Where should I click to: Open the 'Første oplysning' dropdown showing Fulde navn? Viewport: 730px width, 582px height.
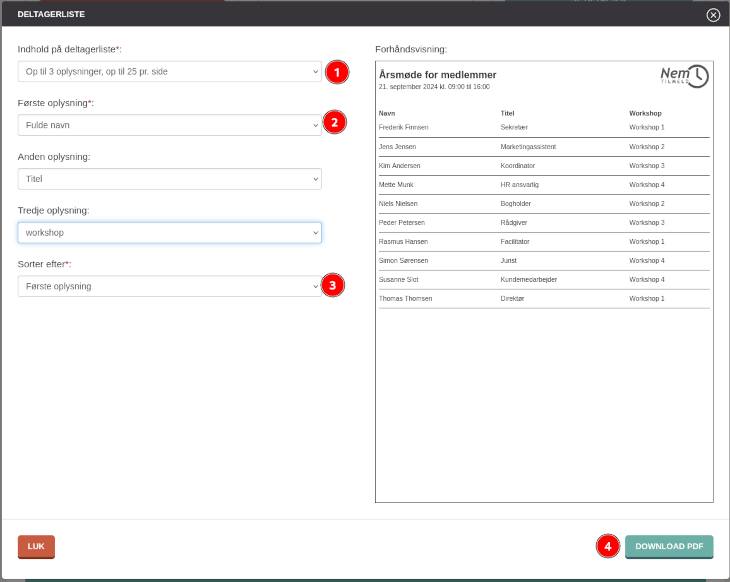pos(169,125)
